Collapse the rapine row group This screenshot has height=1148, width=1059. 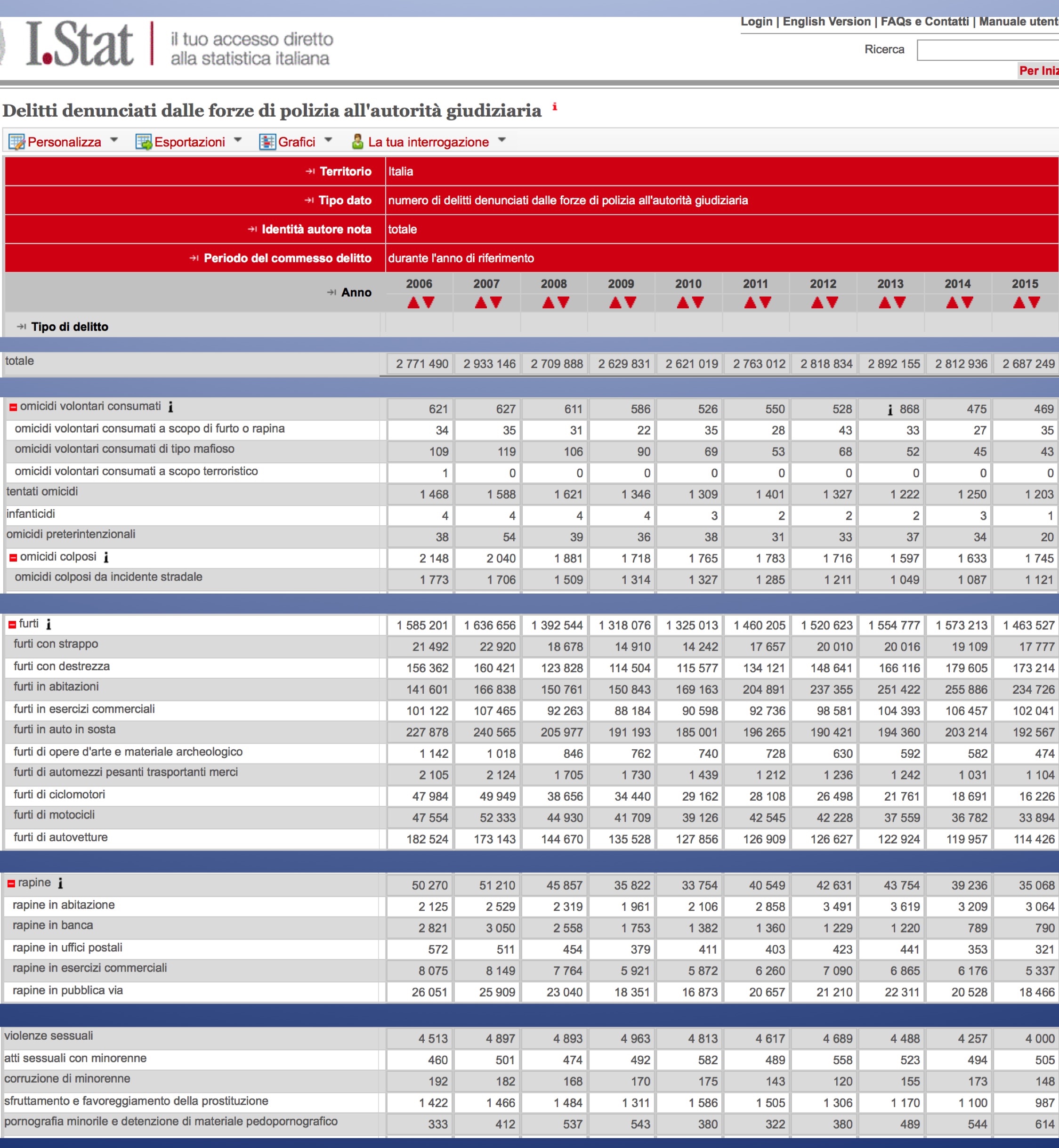click(x=11, y=883)
